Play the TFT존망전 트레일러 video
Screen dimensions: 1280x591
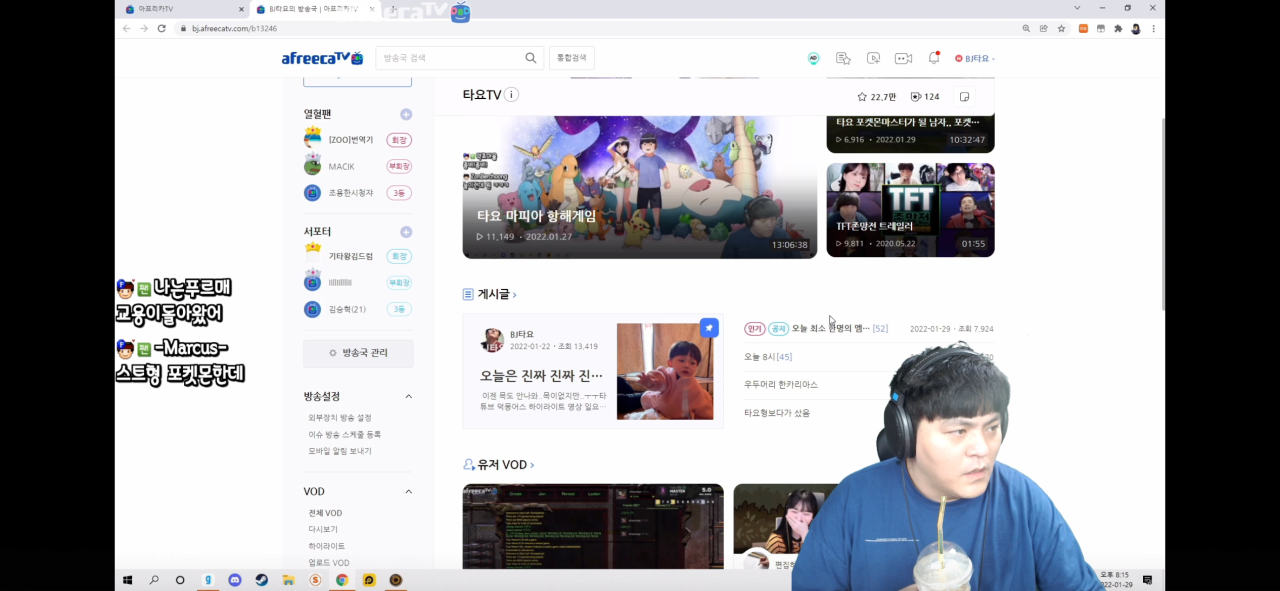(910, 210)
